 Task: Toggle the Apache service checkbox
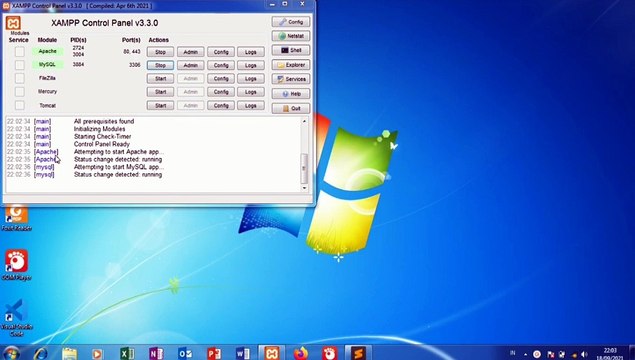click(19, 51)
